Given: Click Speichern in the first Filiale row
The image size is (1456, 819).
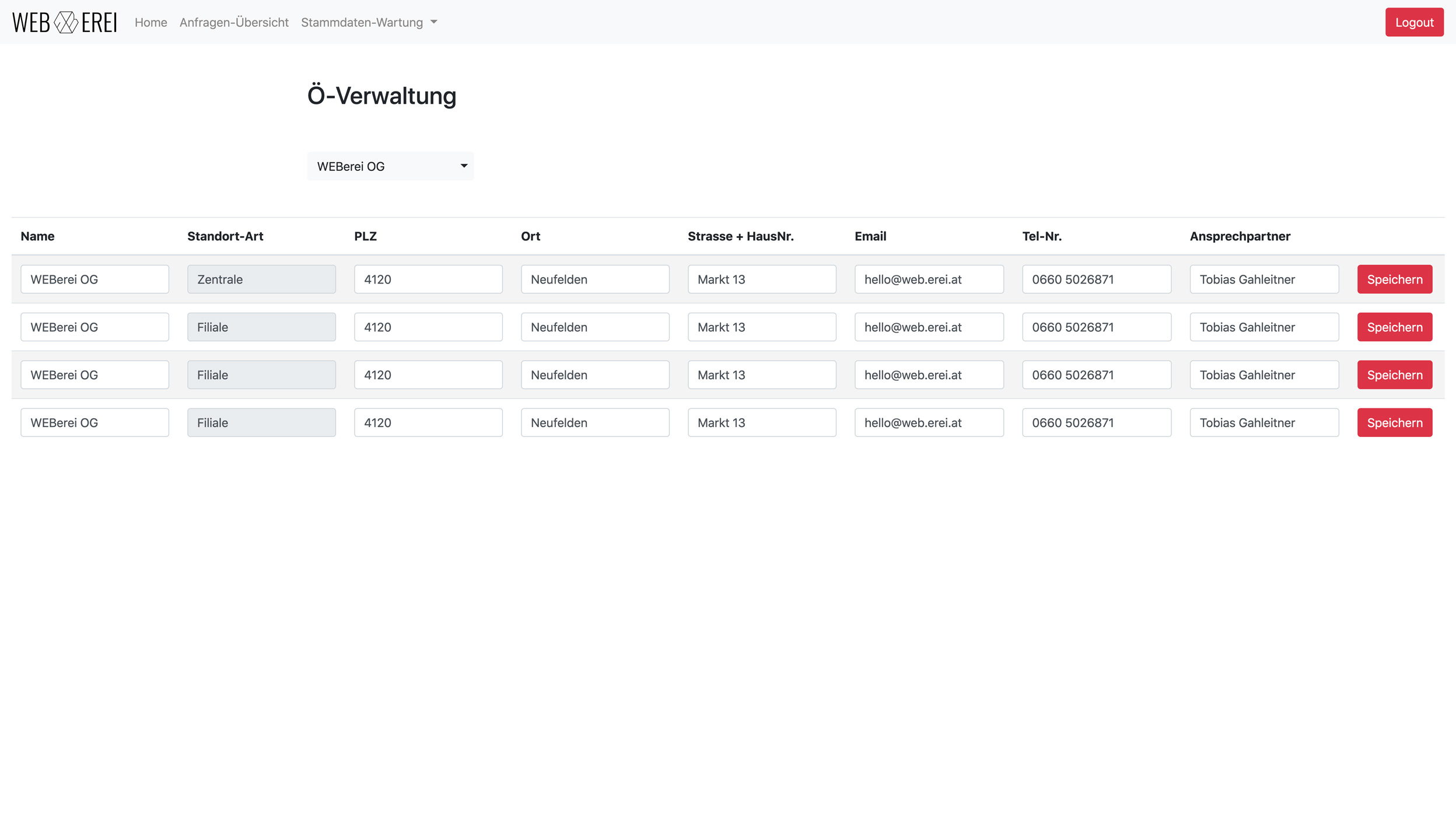Looking at the screenshot, I should tap(1394, 327).
